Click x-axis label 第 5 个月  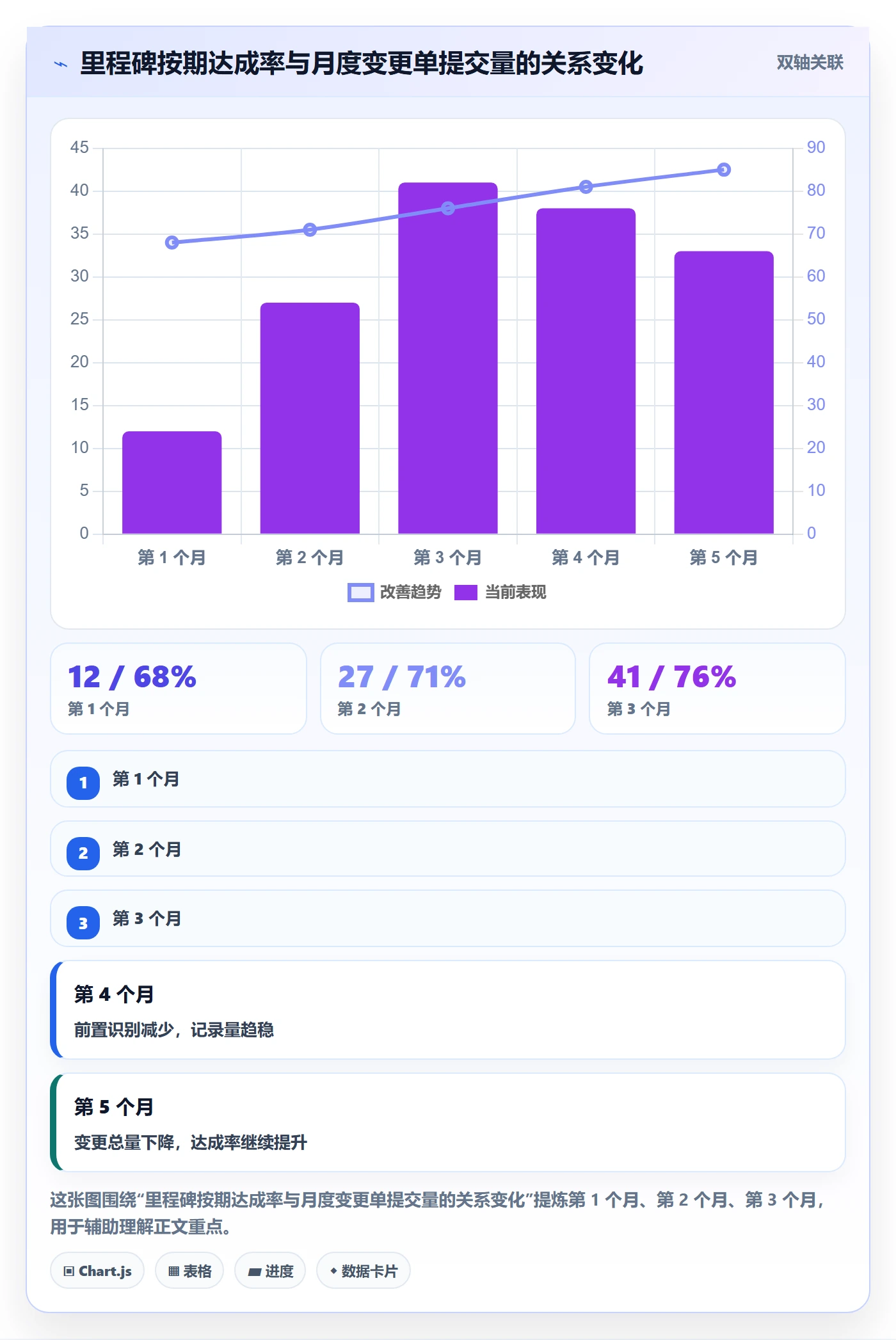point(724,557)
